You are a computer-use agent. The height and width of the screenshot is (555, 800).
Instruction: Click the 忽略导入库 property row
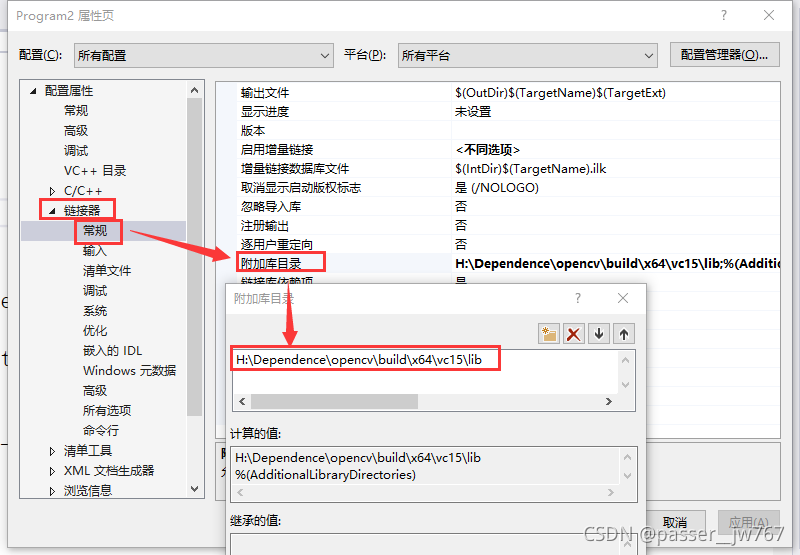(508, 206)
